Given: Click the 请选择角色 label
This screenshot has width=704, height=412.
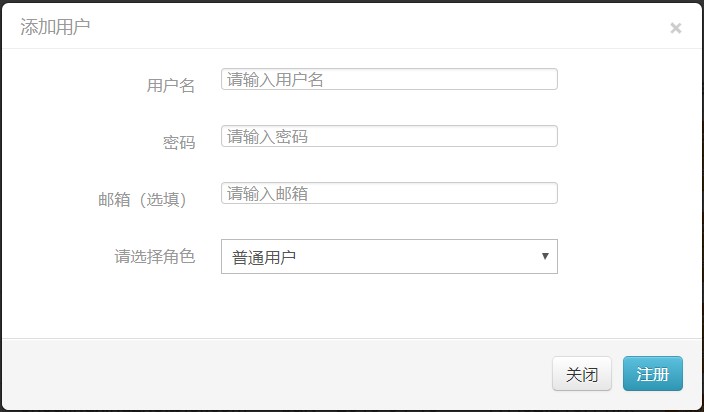Looking at the screenshot, I should [155, 257].
